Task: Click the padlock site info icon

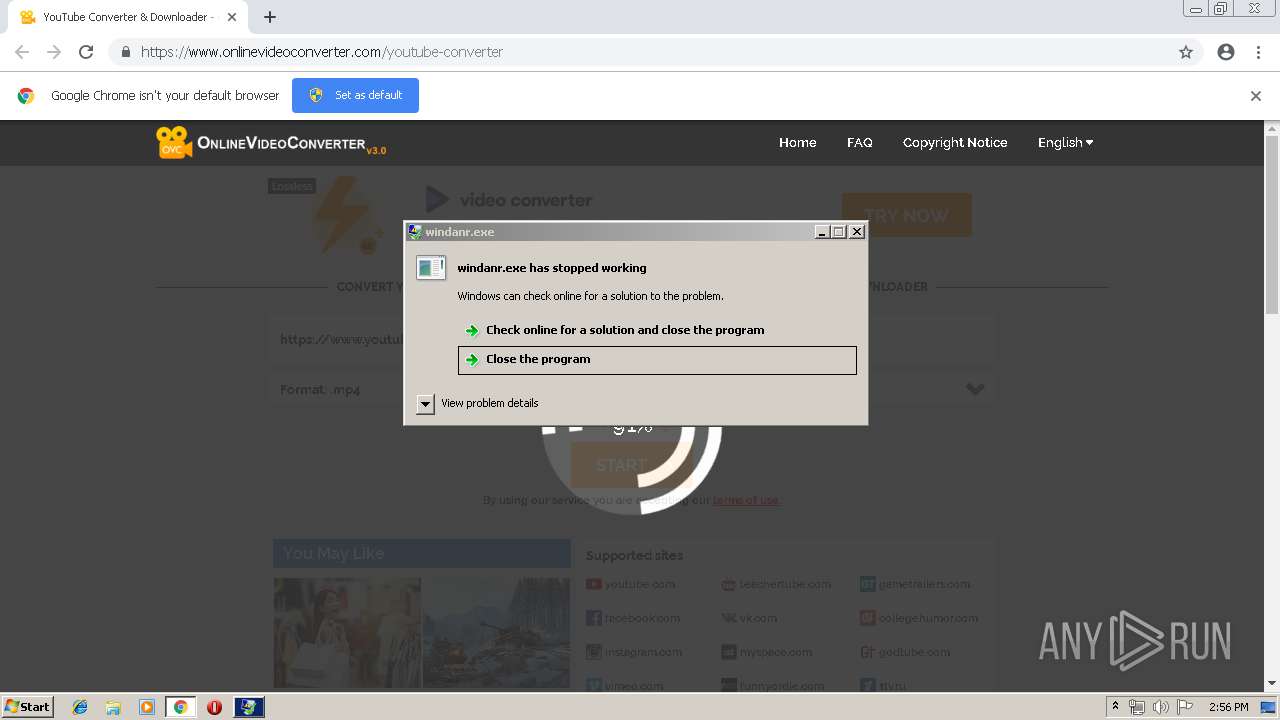Action: coord(125,52)
